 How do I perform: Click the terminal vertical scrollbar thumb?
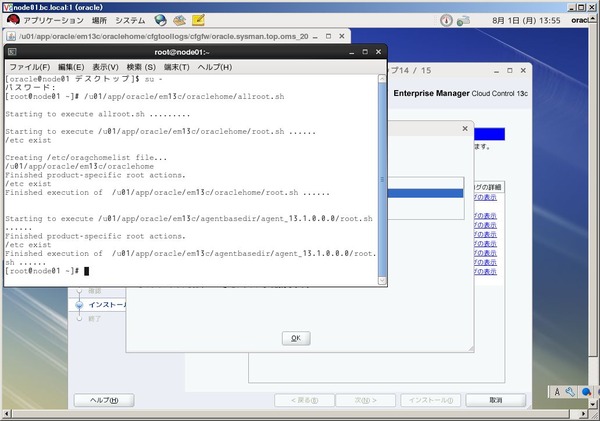point(382,179)
